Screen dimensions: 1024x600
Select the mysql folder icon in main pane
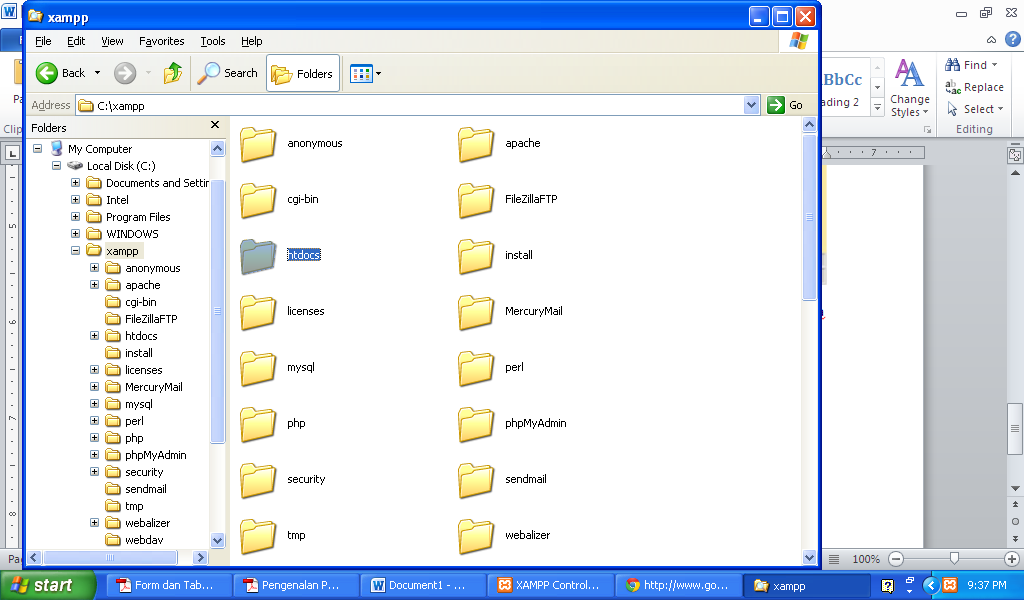coord(258,368)
